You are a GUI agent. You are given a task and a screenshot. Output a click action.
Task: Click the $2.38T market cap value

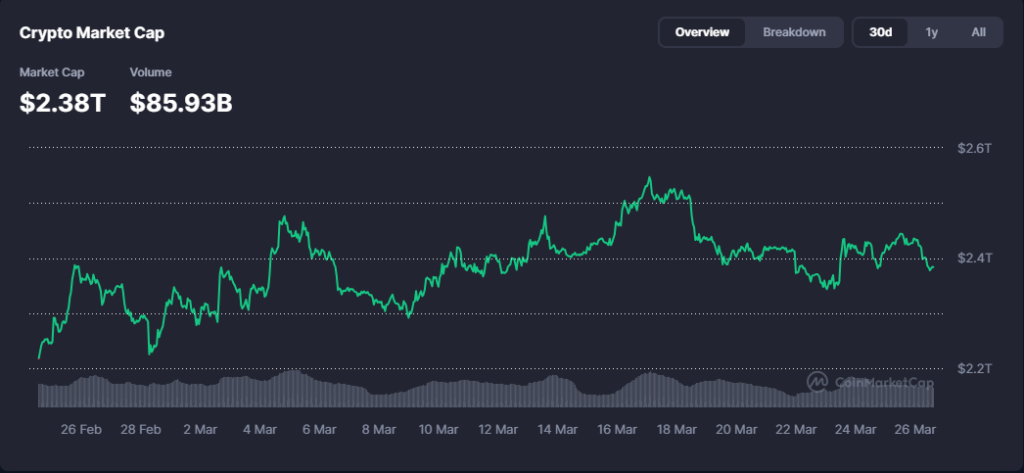62,101
